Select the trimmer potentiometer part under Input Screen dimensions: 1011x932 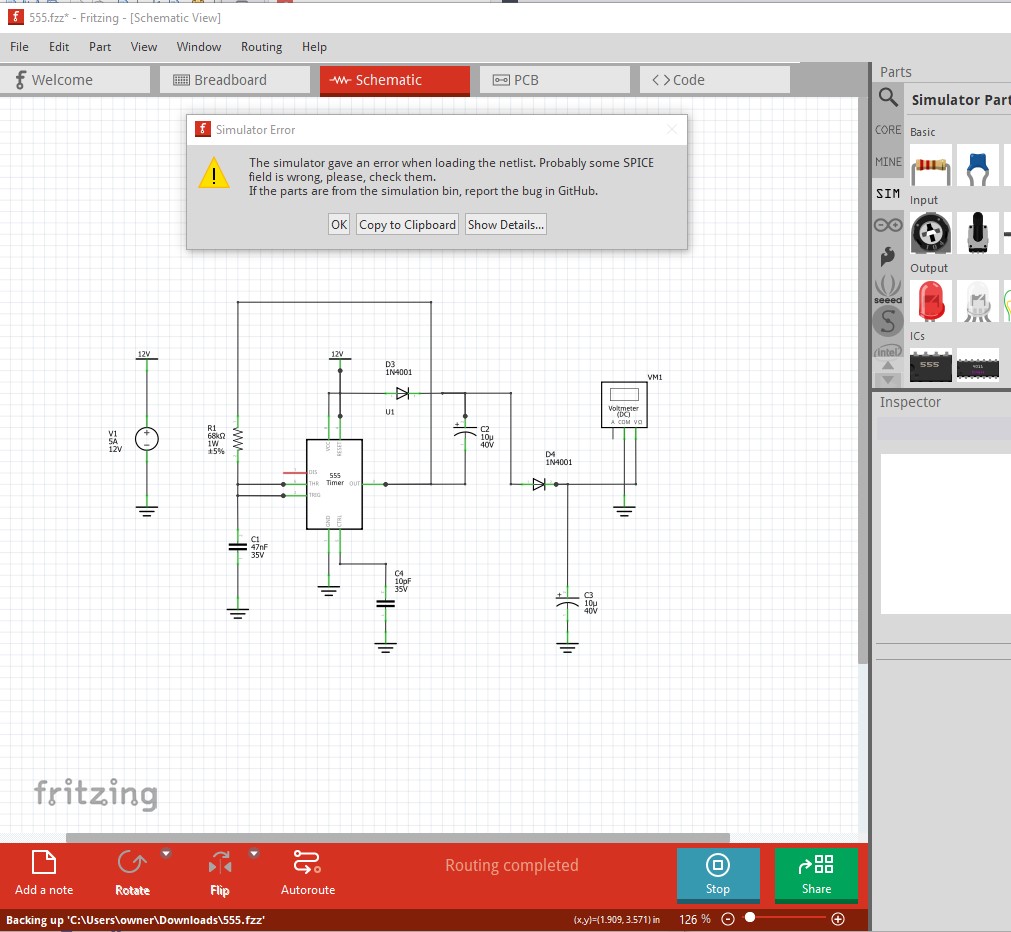click(930, 233)
